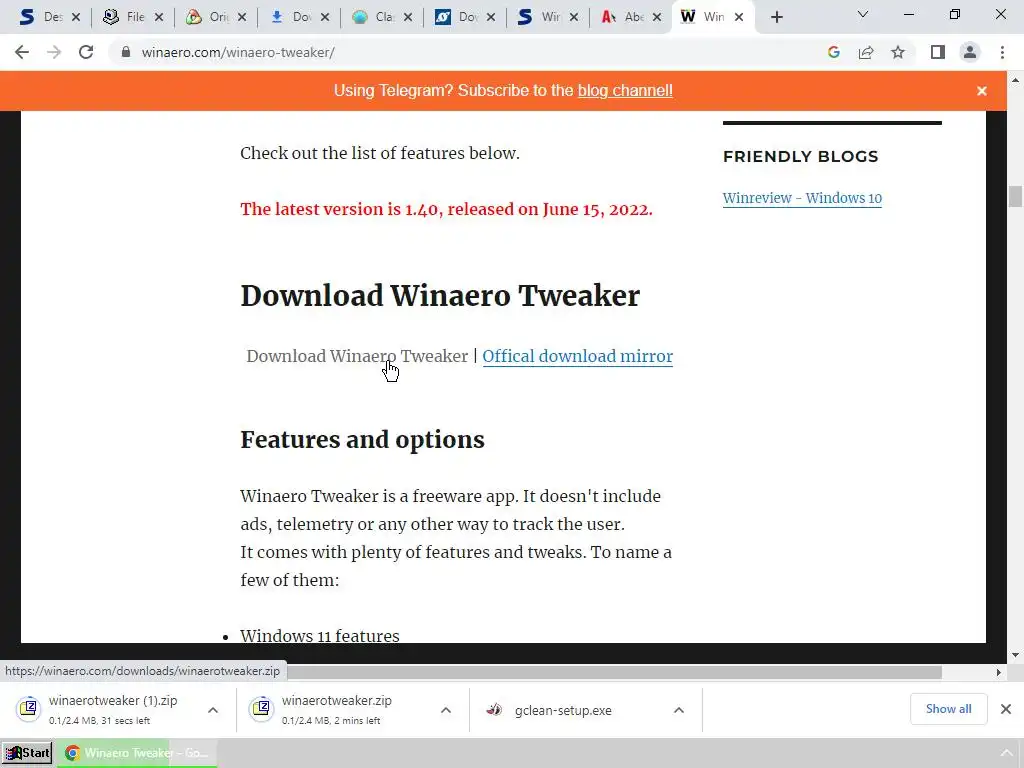Share this page via the share icon

(866, 52)
